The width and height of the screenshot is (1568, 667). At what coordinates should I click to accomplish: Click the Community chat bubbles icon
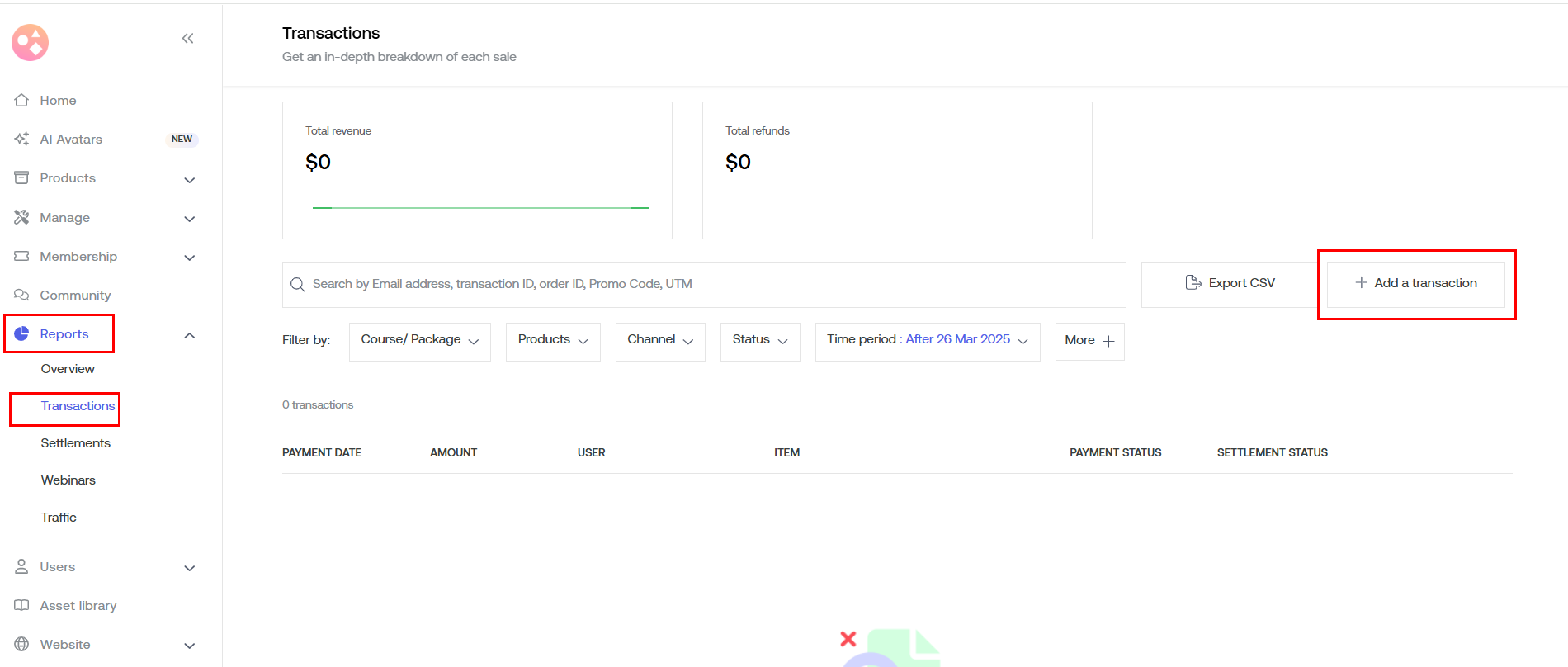[22, 295]
